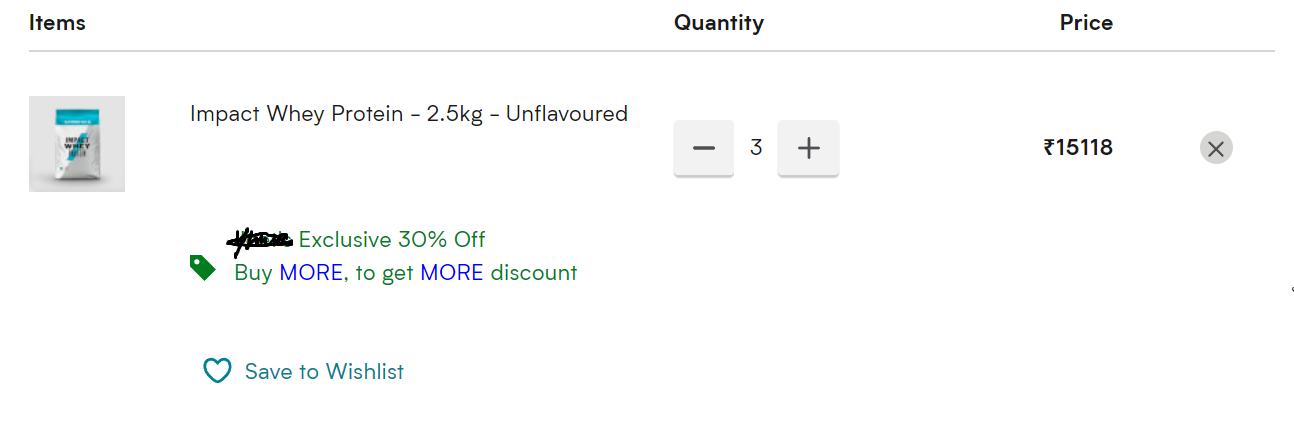The height and width of the screenshot is (432, 1294).
Task: Open Impact Whey Protein product title
Action: pyautogui.click(x=409, y=114)
